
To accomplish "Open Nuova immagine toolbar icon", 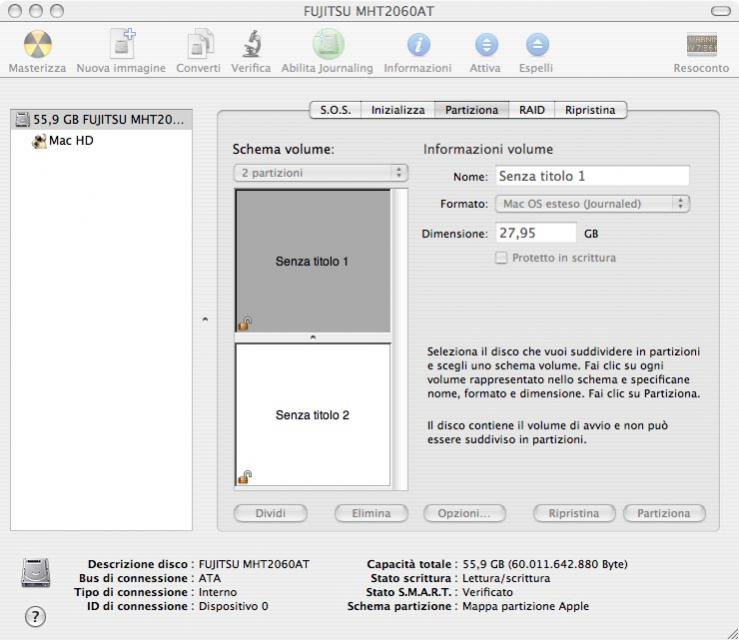I will [x=122, y=44].
